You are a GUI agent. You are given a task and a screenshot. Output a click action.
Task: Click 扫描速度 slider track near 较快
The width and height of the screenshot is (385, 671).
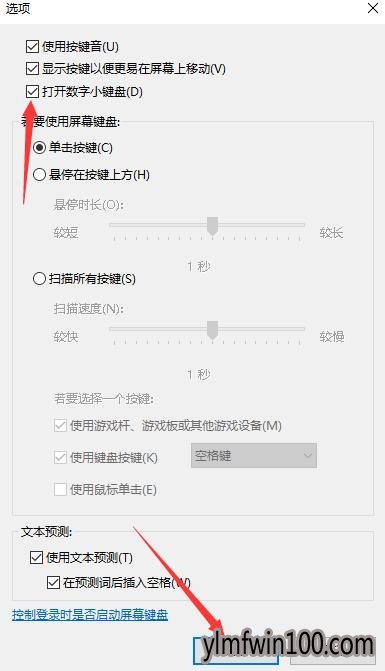120,329
